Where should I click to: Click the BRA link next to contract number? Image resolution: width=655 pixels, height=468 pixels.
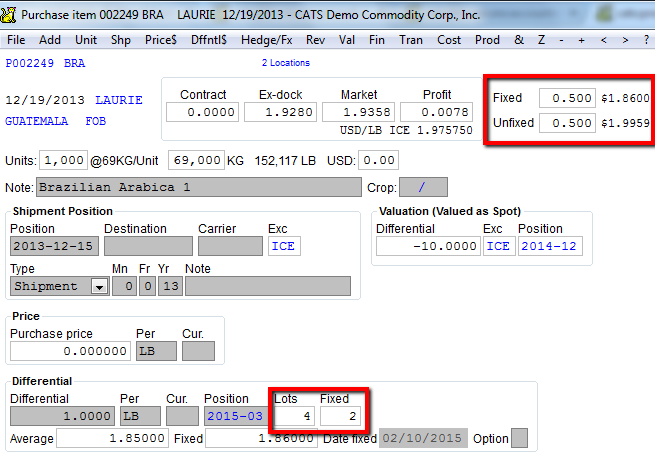[x=74, y=63]
